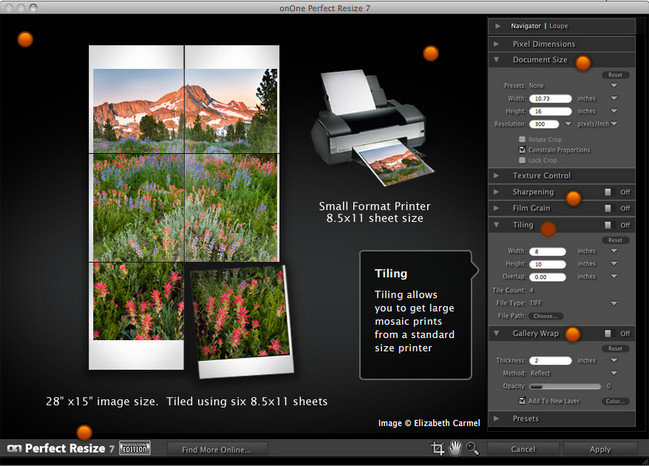Open Tiling Height units dropdown

click(x=614, y=264)
